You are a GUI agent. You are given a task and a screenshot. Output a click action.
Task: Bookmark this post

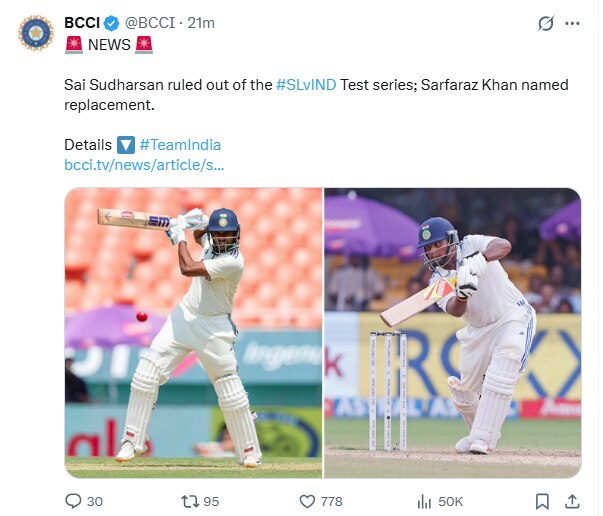point(542,501)
